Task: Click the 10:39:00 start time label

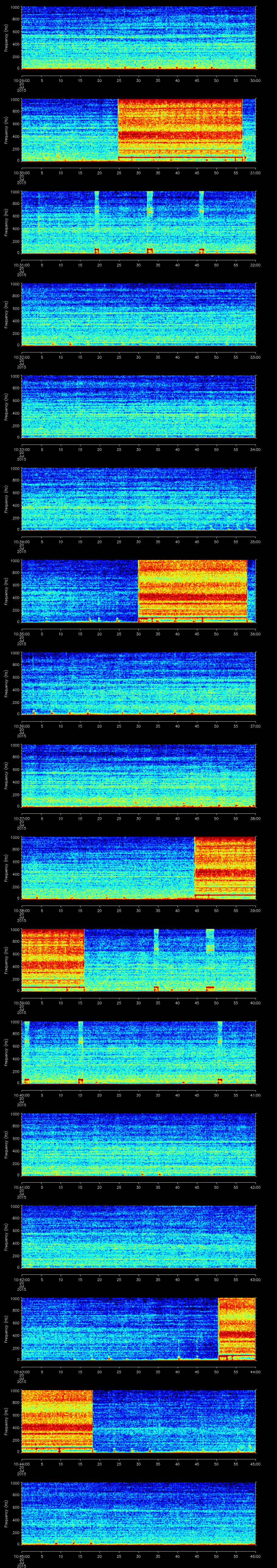Action: [x=22, y=1003]
